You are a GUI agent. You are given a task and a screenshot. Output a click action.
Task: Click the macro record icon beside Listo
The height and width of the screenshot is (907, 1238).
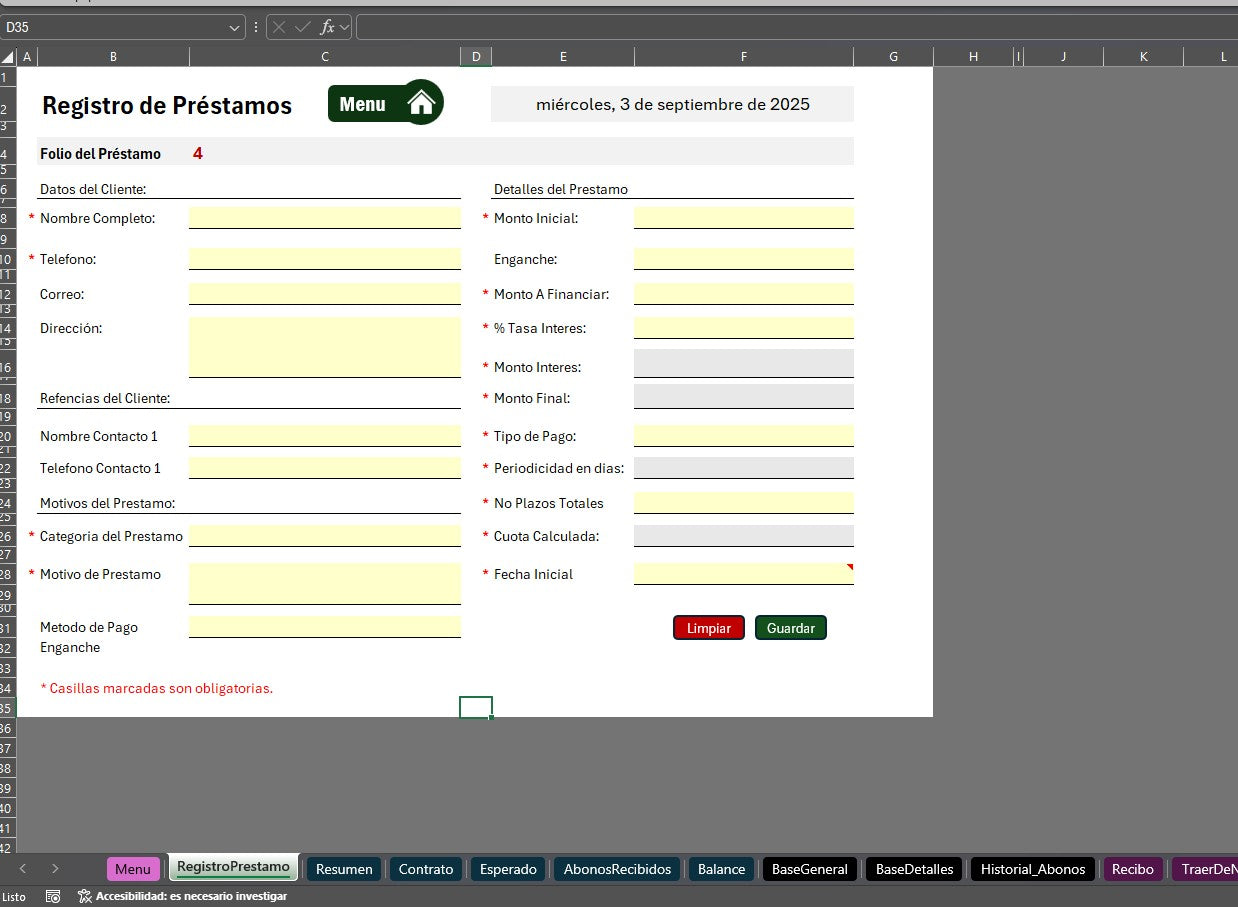(x=52, y=896)
